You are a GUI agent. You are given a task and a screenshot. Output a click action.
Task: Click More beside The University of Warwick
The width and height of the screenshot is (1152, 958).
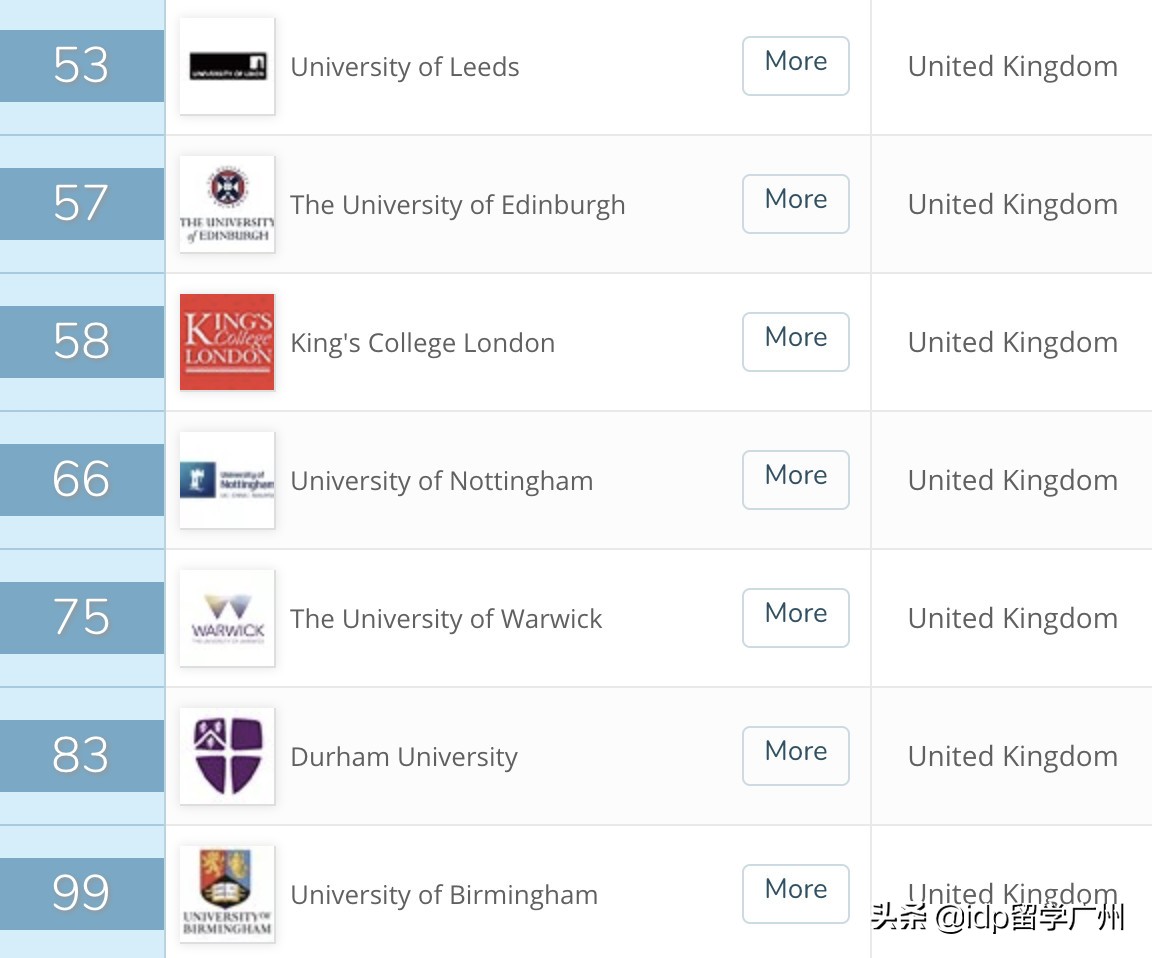[x=795, y=618]
